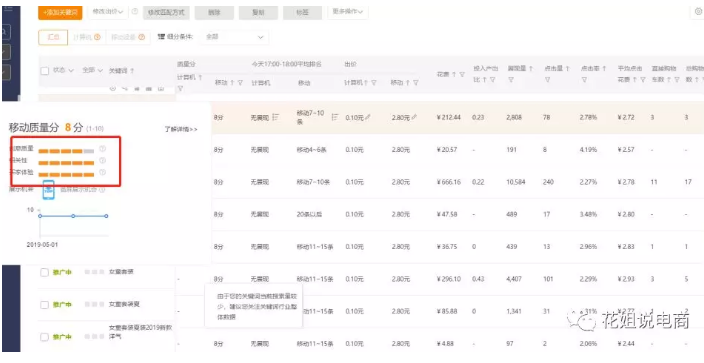Click the 10,584 impressions cell

pyautogui.click(x=515, y=182)
